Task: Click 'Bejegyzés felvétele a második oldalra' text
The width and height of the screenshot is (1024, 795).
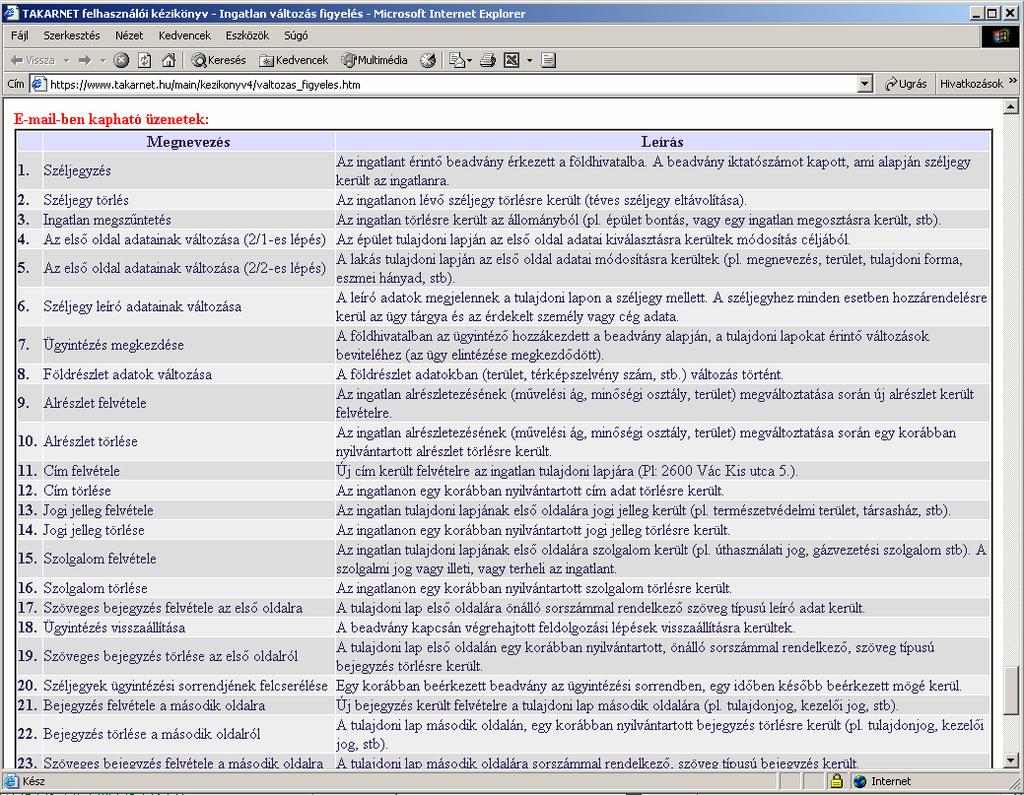Action: pyautogui.click(x=154, y=706)
